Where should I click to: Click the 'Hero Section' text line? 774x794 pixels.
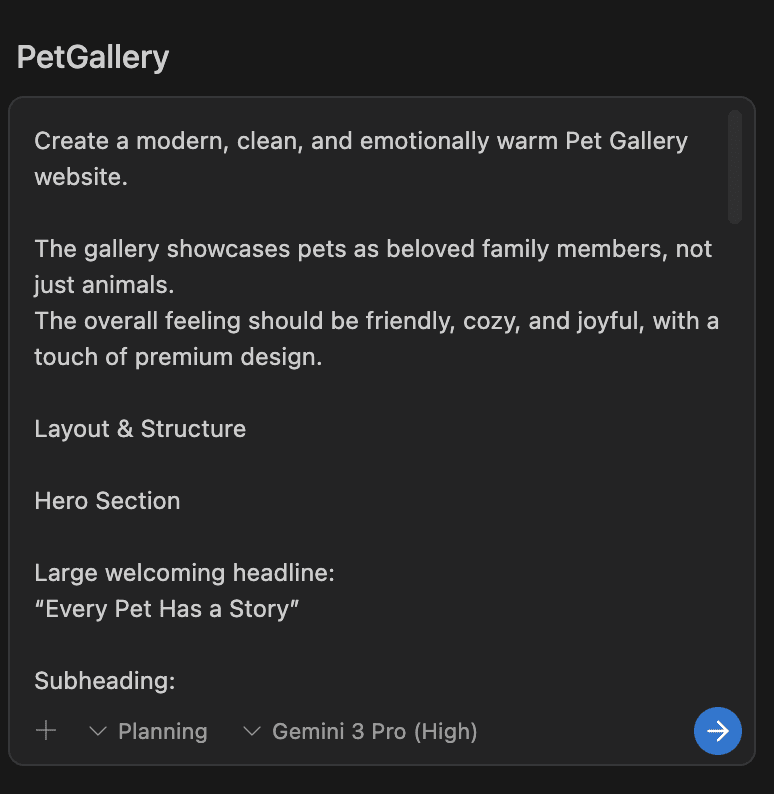point(107,501)
